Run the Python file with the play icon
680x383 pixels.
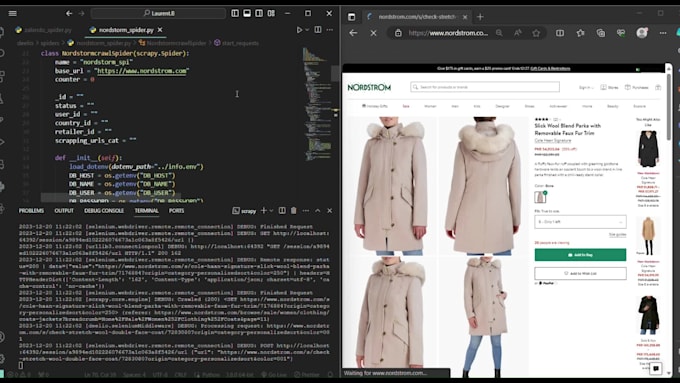point(299,30)
